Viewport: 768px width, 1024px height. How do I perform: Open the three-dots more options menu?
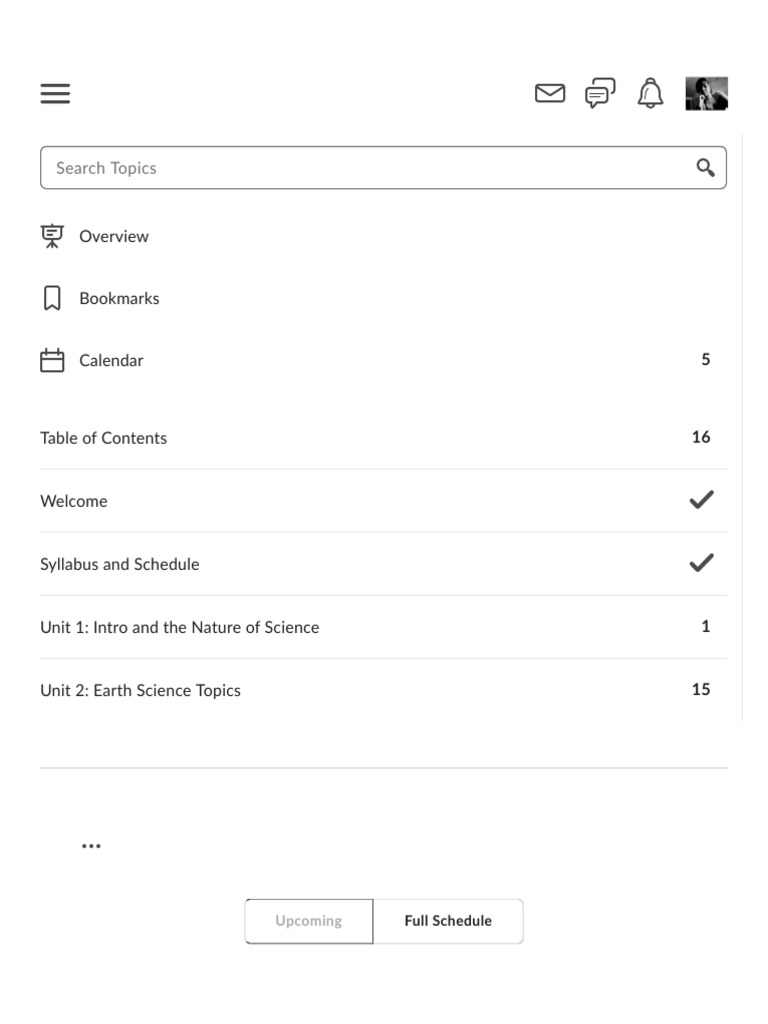[x=91, y=846]
